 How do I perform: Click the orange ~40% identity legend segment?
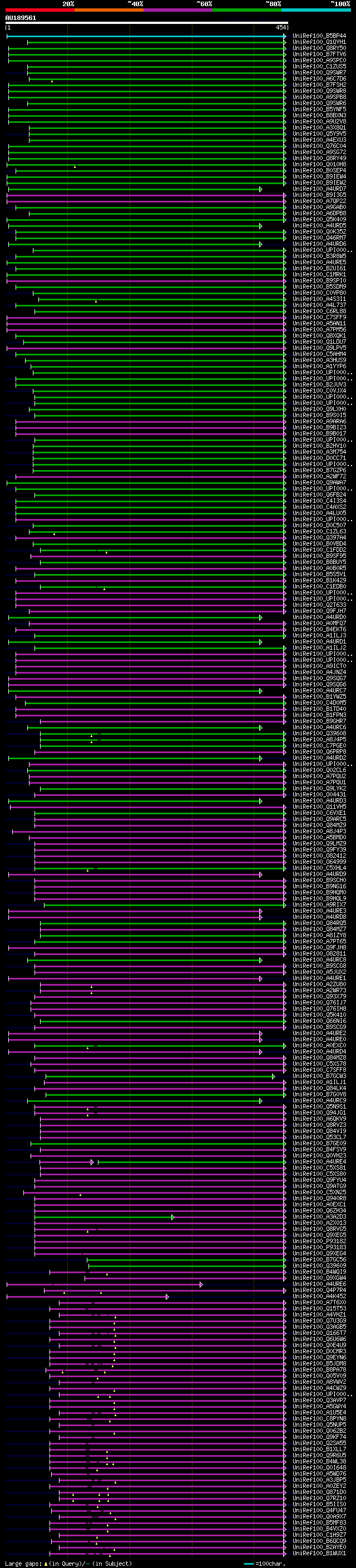[109, 10]
